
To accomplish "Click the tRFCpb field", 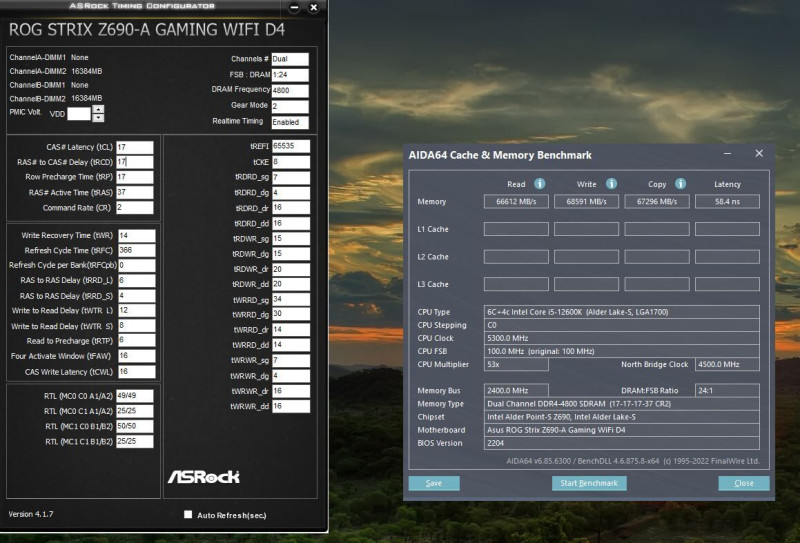I will pos(137,265).
